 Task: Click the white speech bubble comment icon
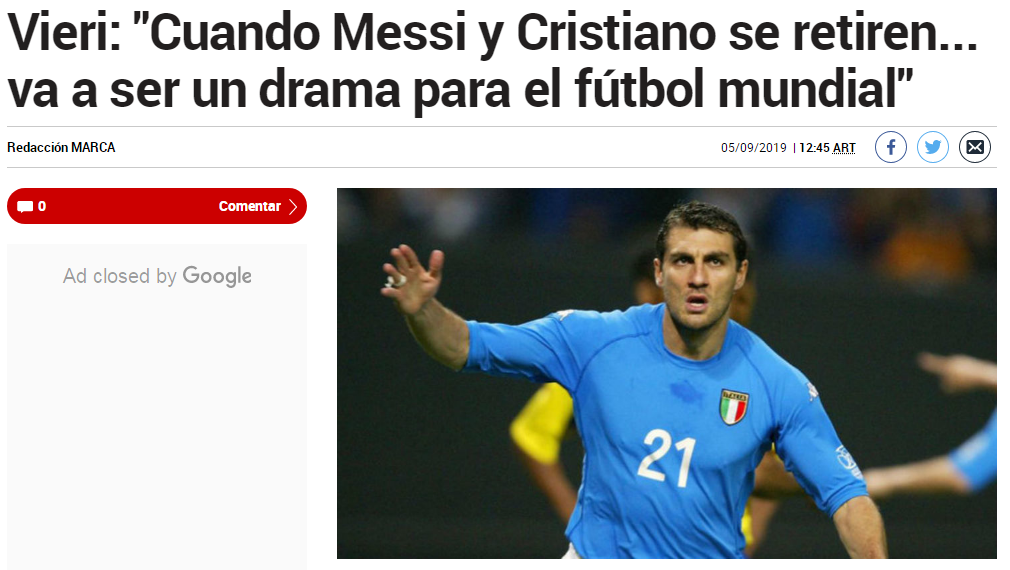(25, 207)
